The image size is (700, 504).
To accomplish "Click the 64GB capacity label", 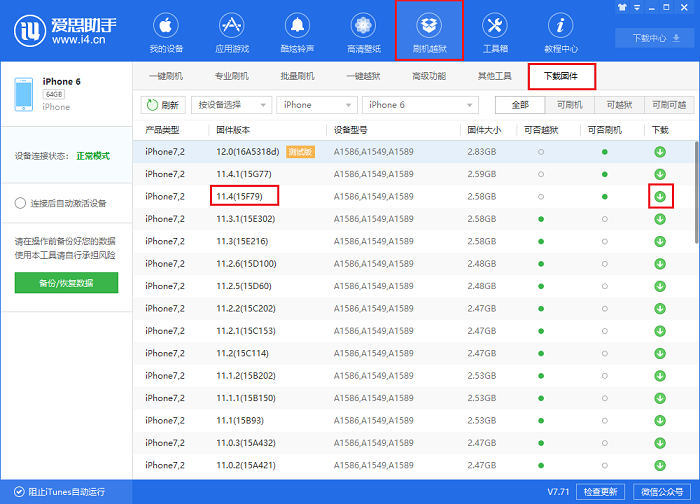I will pos(54,94).
